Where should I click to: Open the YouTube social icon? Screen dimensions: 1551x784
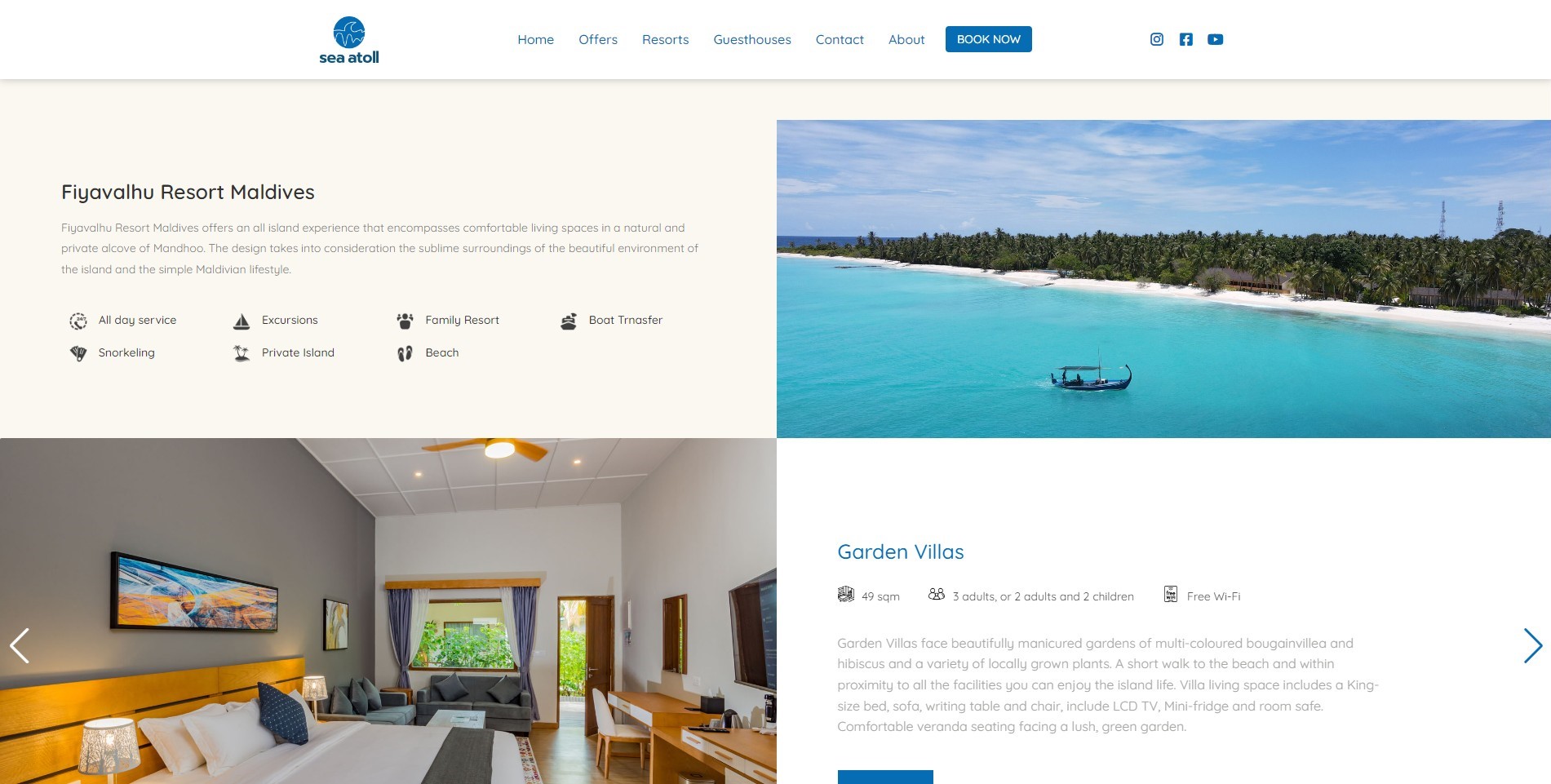1215,39
